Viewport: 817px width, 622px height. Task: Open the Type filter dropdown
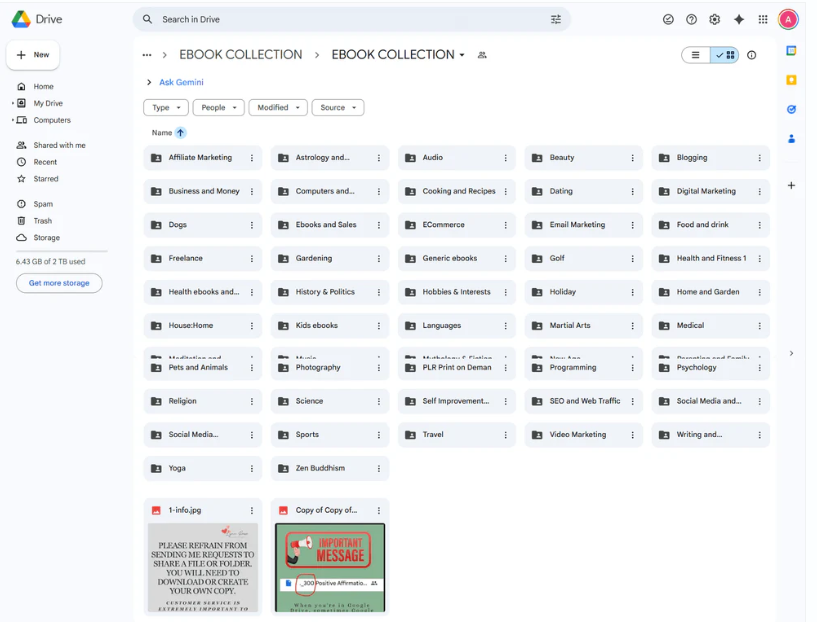166,107
